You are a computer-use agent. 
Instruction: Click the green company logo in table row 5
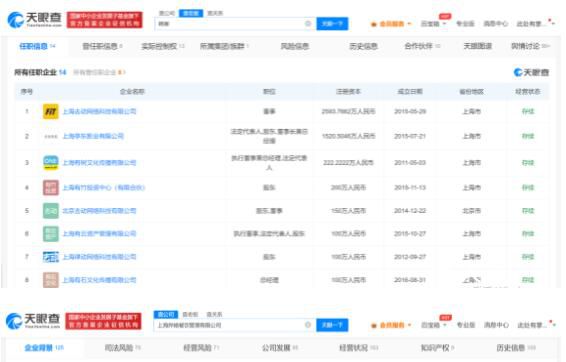[x=51, y=211]
